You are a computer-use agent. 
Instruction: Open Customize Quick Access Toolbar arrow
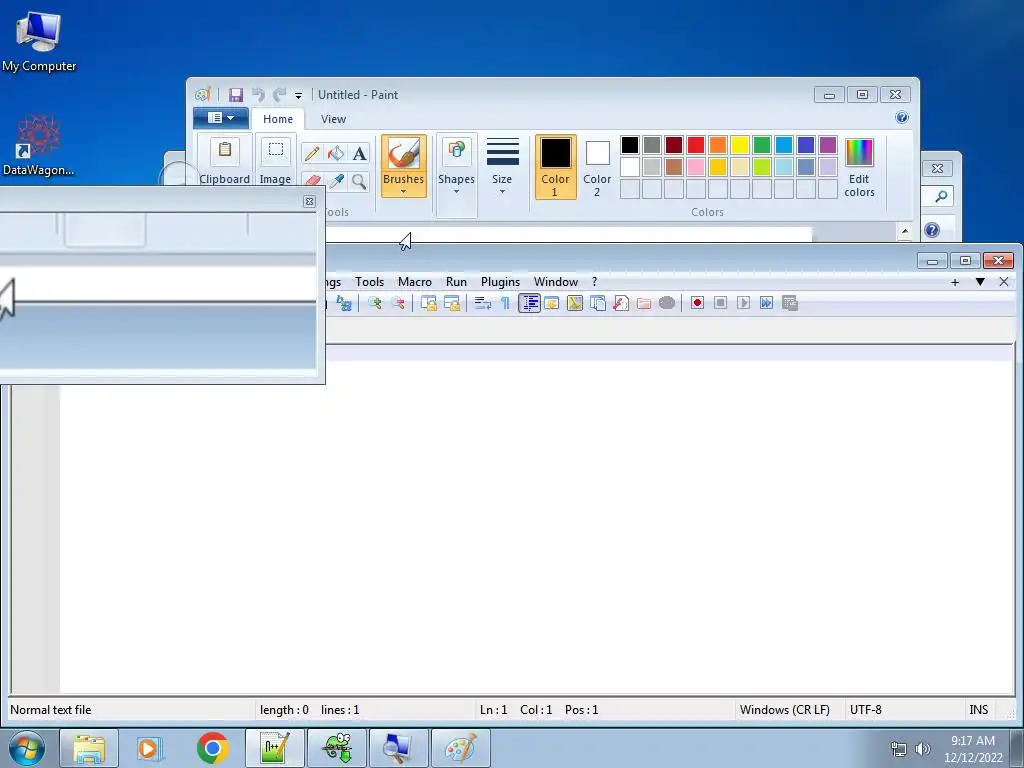click(x=298, y=95)
